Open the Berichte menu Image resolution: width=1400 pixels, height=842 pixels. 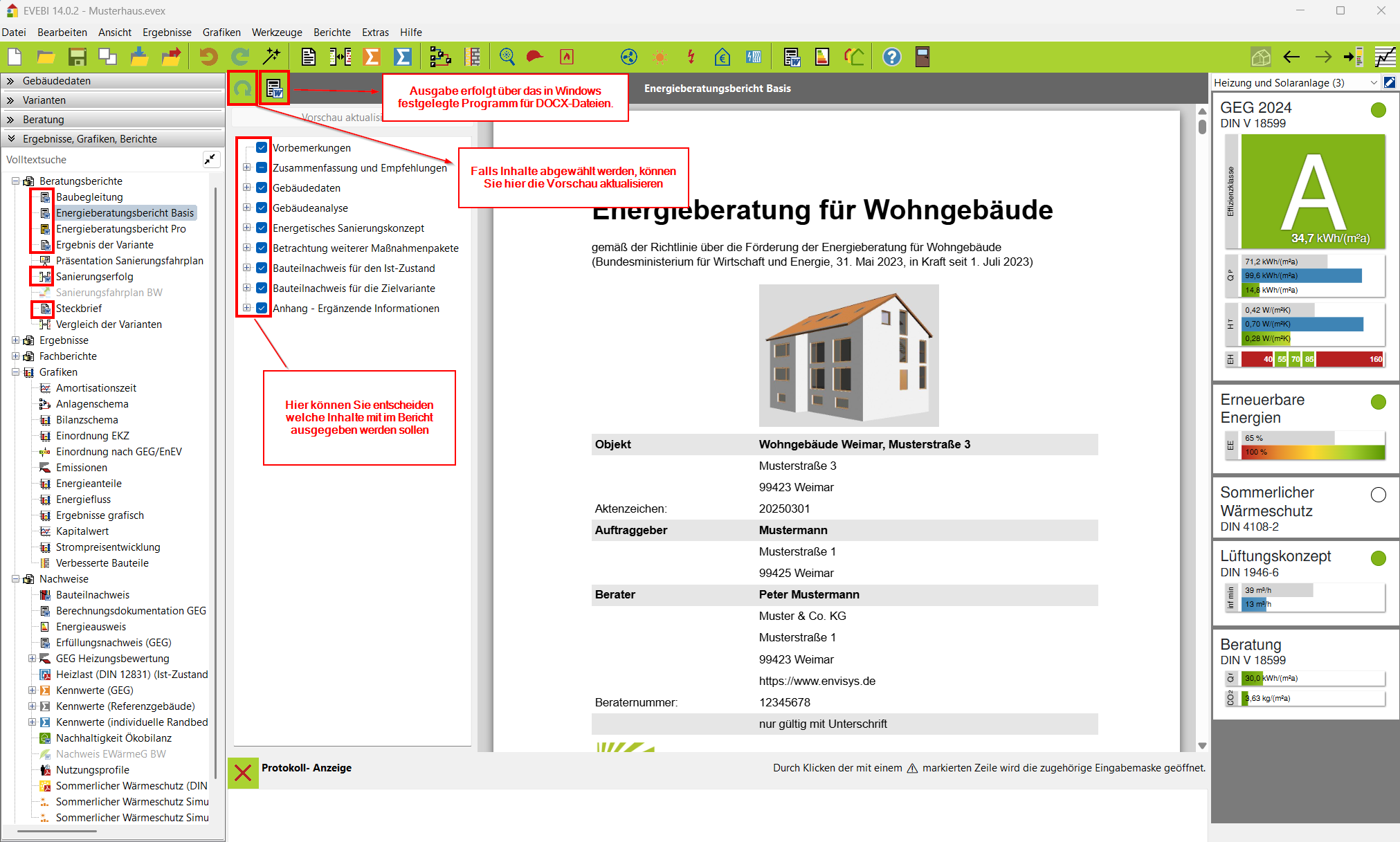point(331,33)
